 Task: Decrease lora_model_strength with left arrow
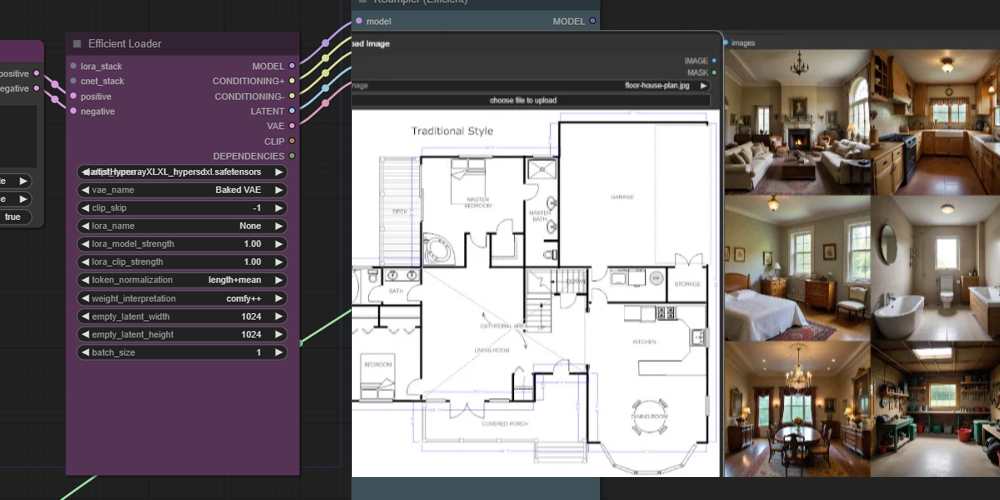click(85, 244)
